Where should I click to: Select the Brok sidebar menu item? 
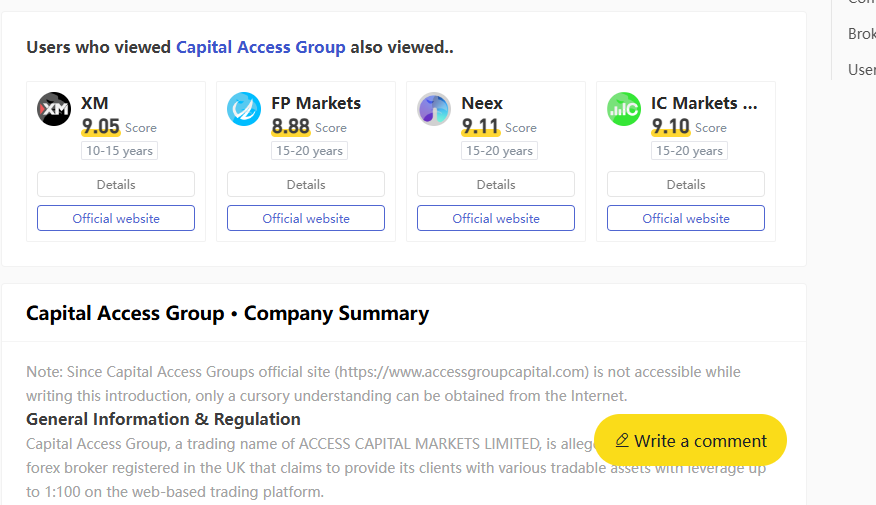[x=861, y=34]
